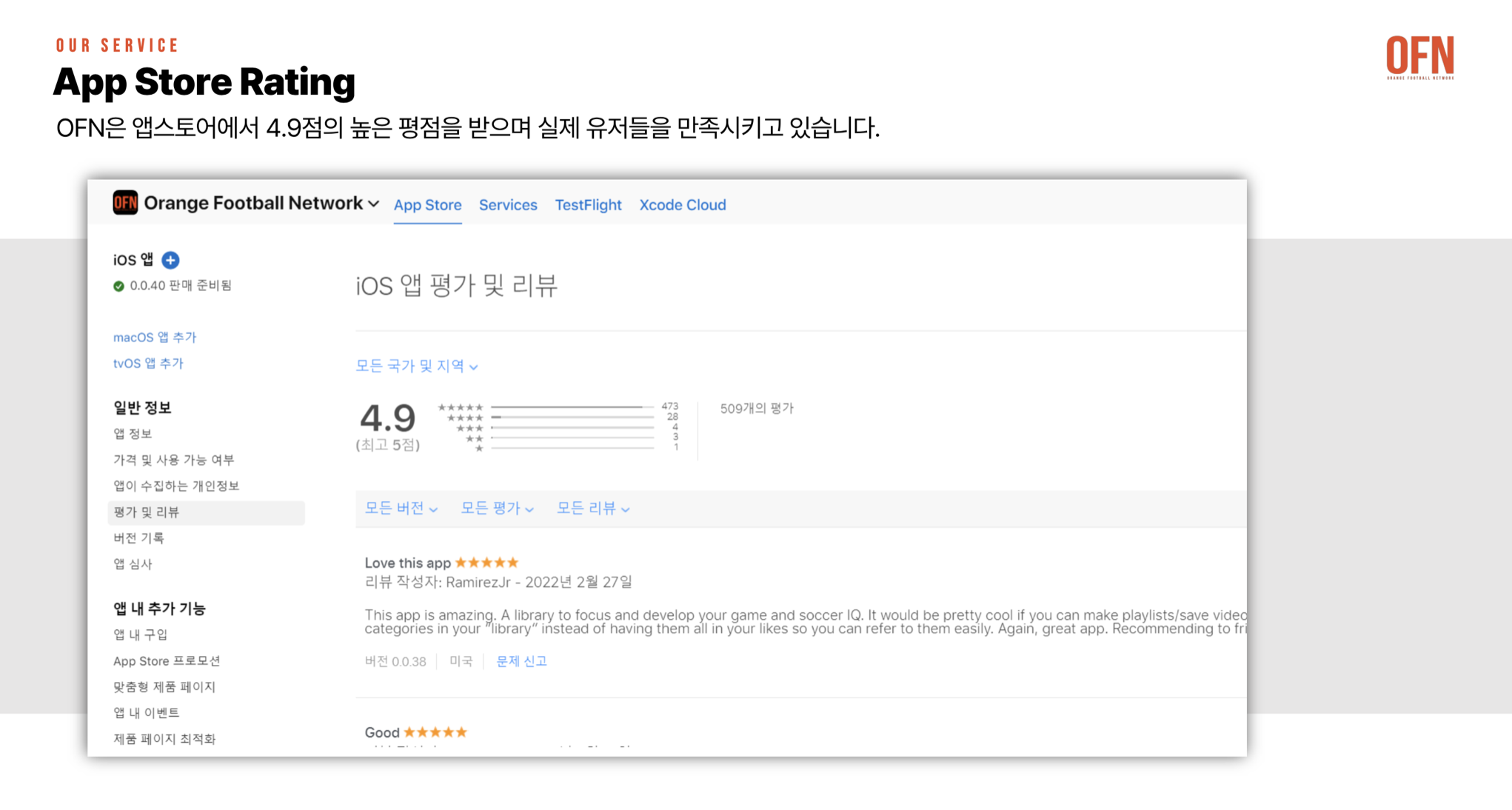Select 앱 정보 in the sidebar
Screen dimensions: 1512x810
tap(133, 434)
